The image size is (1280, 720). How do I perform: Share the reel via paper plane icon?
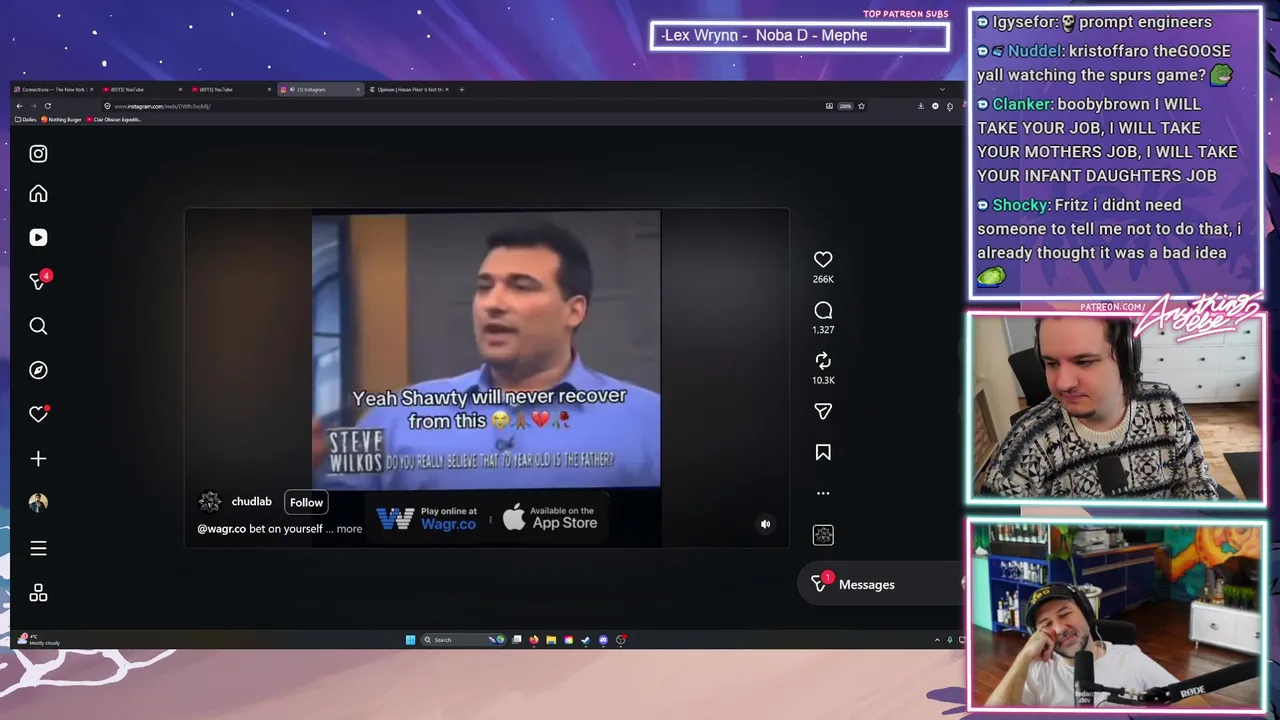tap(823, 411)
